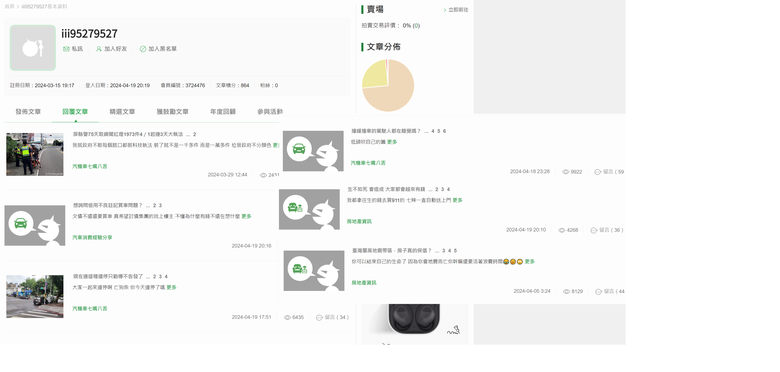Viewport: 780px width, 372px height.
Task: Click the eye views icon beside 4268
Action: coord(562,230)
